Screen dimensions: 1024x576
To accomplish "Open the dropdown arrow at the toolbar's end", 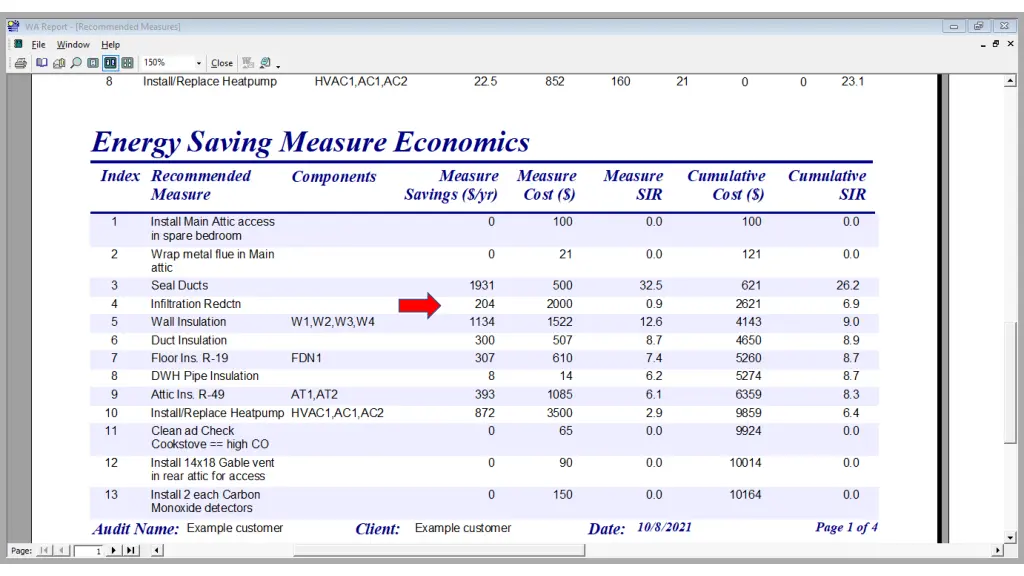I will (x=278, y=66).
